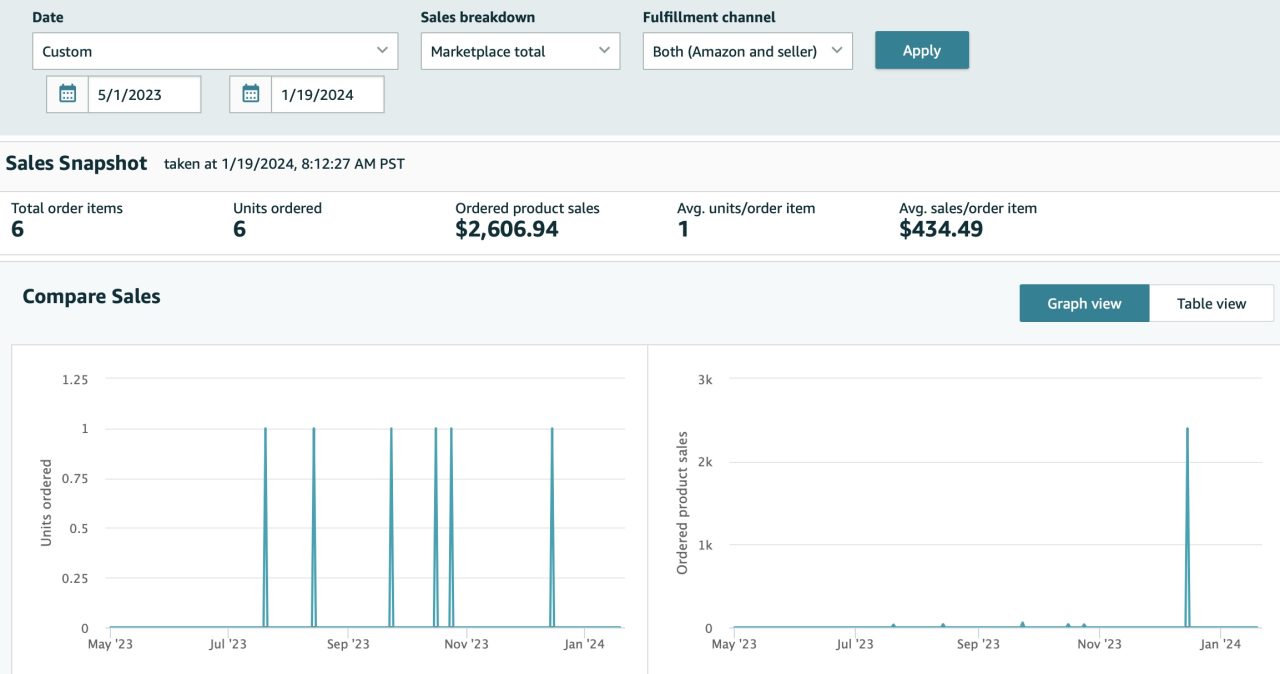Switch to Graph view tab
The image size is (1280, 674).
point(1084,303)
